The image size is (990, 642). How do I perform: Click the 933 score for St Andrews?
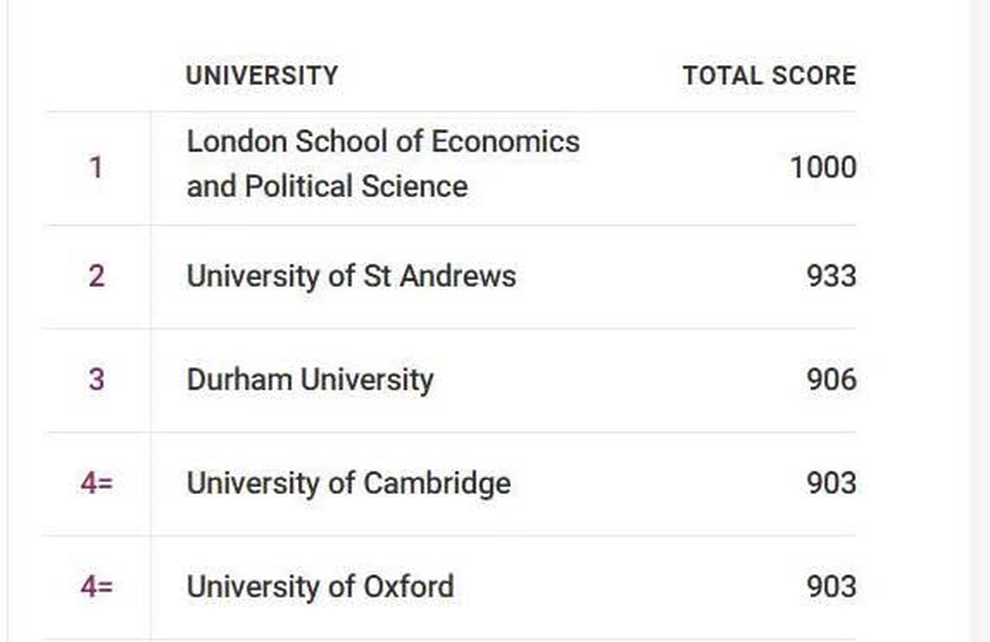pyautogui.click(x=831, y=275)
